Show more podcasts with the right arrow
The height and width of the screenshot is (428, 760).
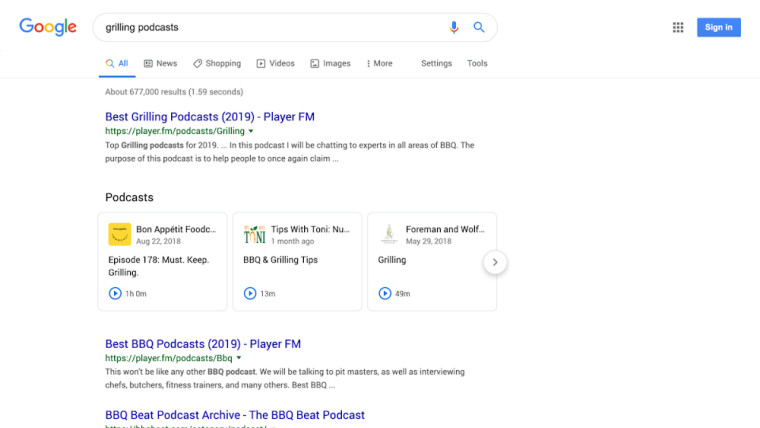coord(495,262)
